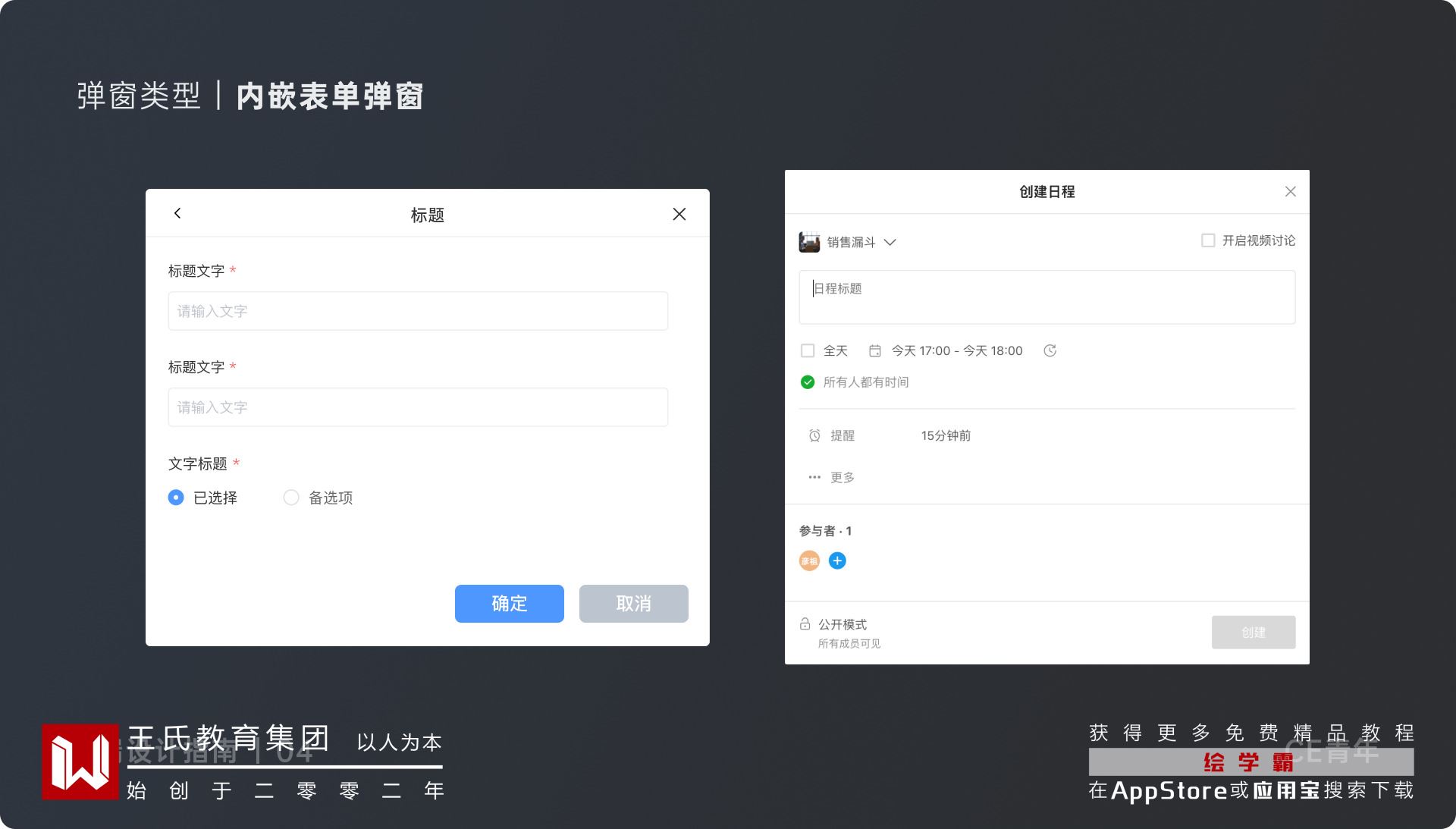Click the repeat icon after 今天 18:00
The image size is (1456, 829).
click(x=1050, y=350)
